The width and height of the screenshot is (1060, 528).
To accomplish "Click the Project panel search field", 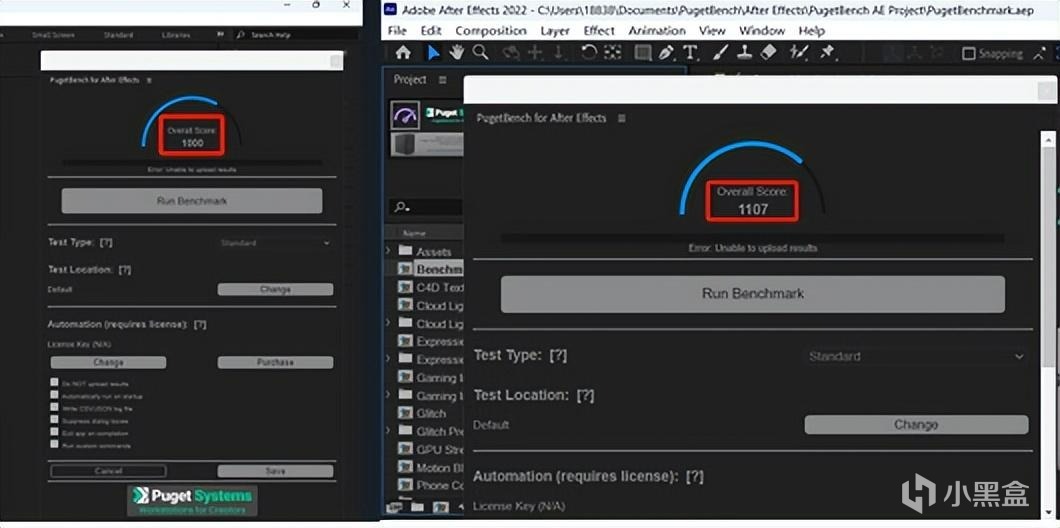I will coord(425,206).
